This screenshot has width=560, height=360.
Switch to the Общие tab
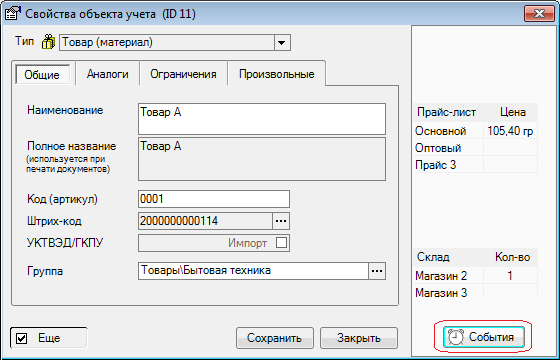tap(42, 74)
